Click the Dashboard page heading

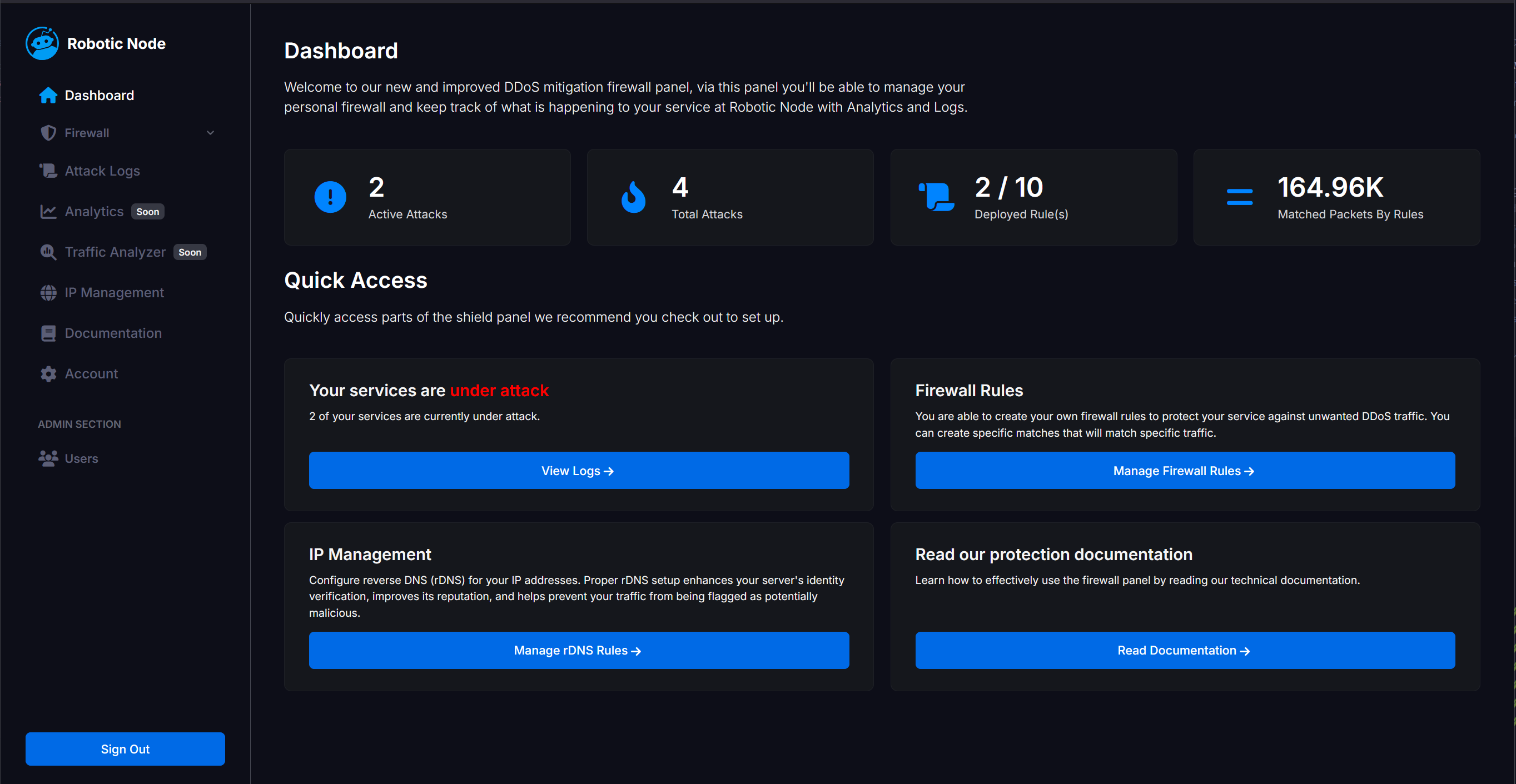(x=341, y=51)
